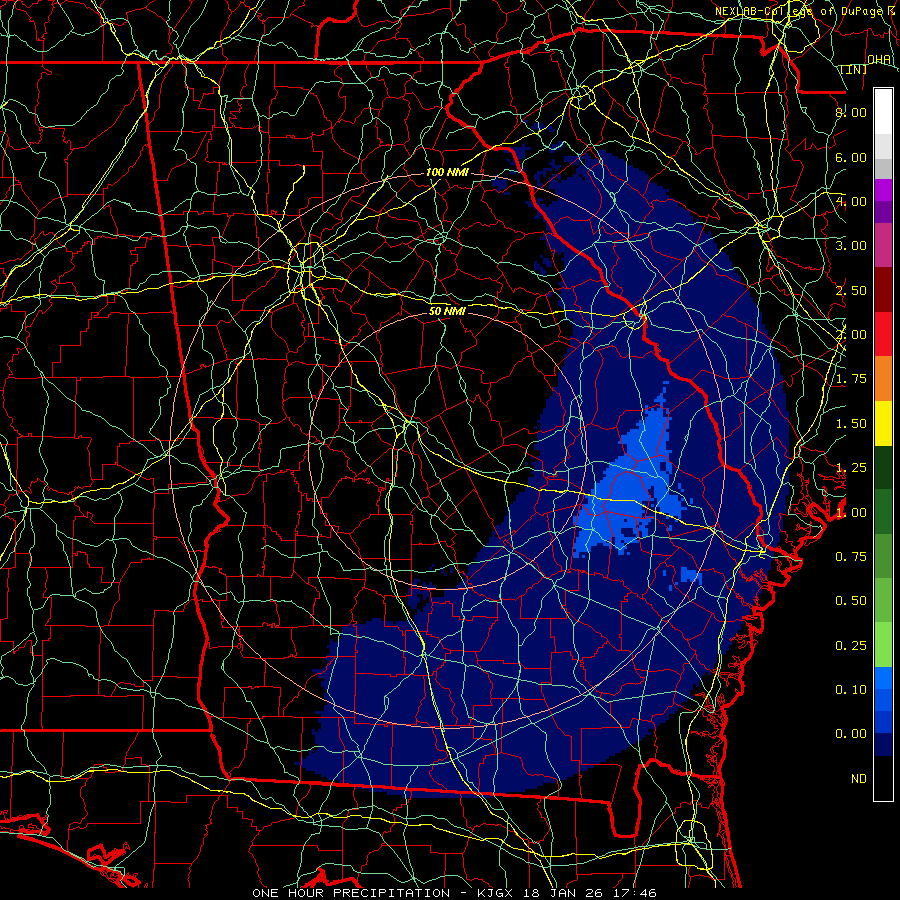Click the ONE HOUR PRECIPITATION title text

pyautogui.click(x=351, y=893)
